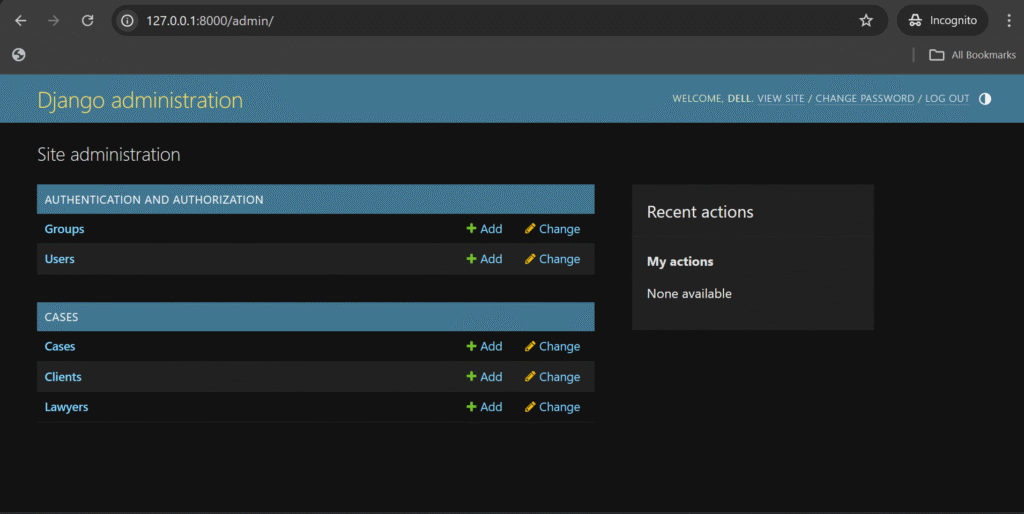This screenshot has height=514, width=1024.
Task: Add a new Lawyer
Action: click(x=484, y=407)
